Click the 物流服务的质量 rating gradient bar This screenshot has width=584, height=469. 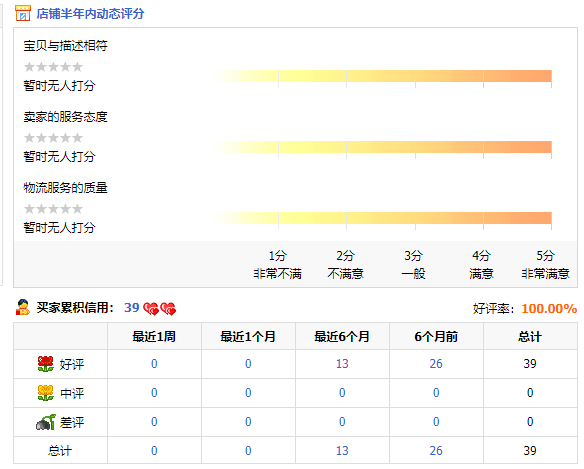point(381,218)
